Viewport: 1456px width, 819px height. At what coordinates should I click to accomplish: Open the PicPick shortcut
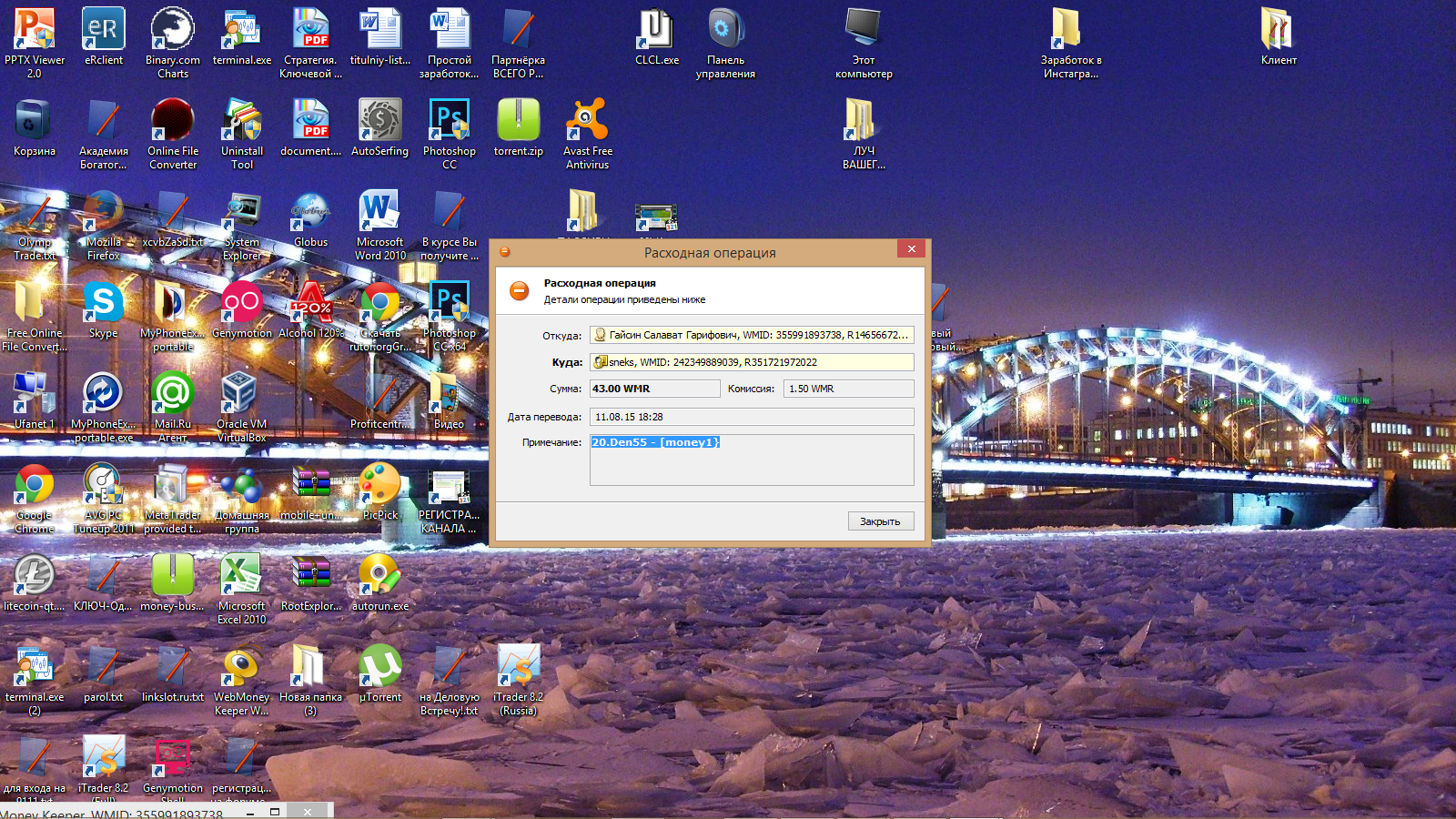[380, 491]
